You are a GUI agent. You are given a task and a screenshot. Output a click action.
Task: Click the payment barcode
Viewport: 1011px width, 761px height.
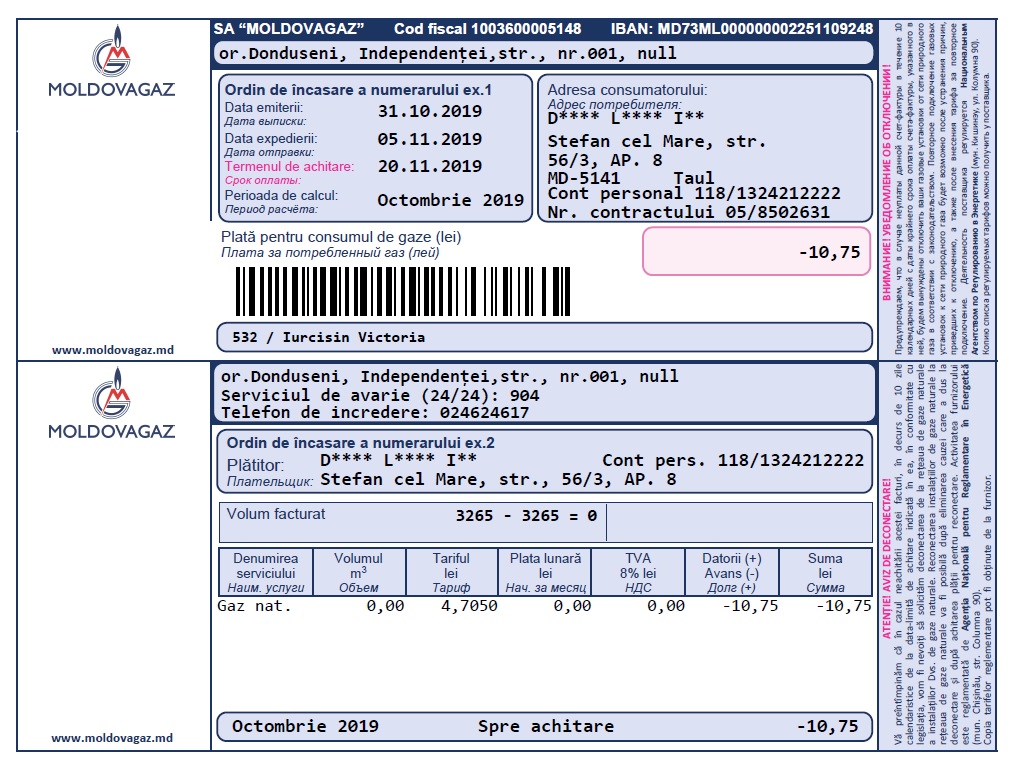(x=403, y=292)
